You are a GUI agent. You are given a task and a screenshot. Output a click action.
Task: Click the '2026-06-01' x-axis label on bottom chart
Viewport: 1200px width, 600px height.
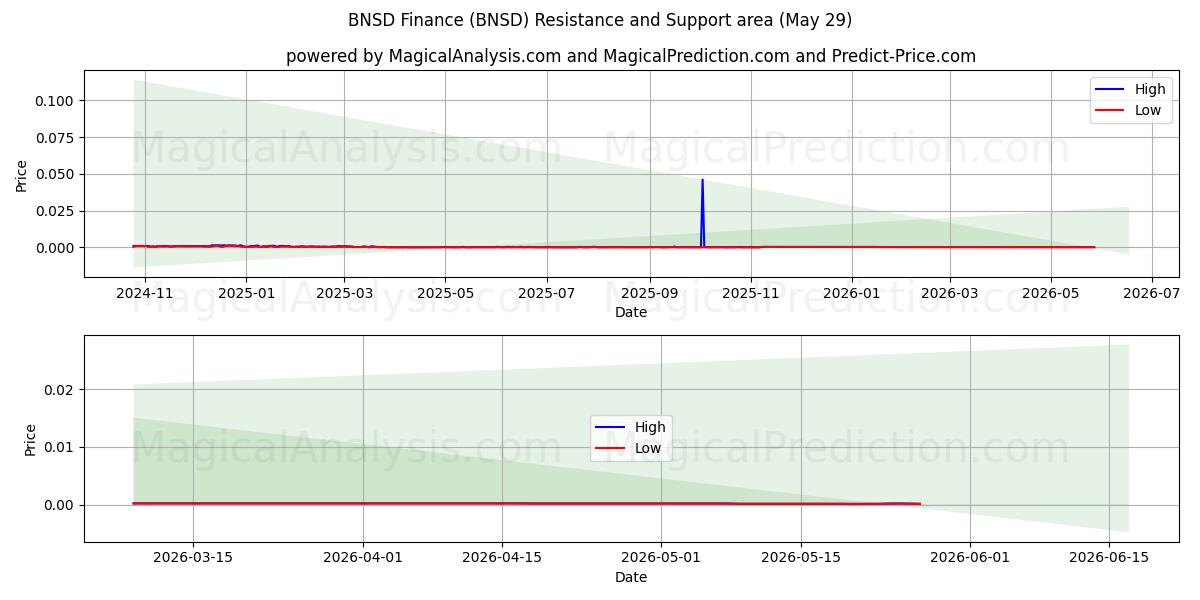click(x=970, y=558)
